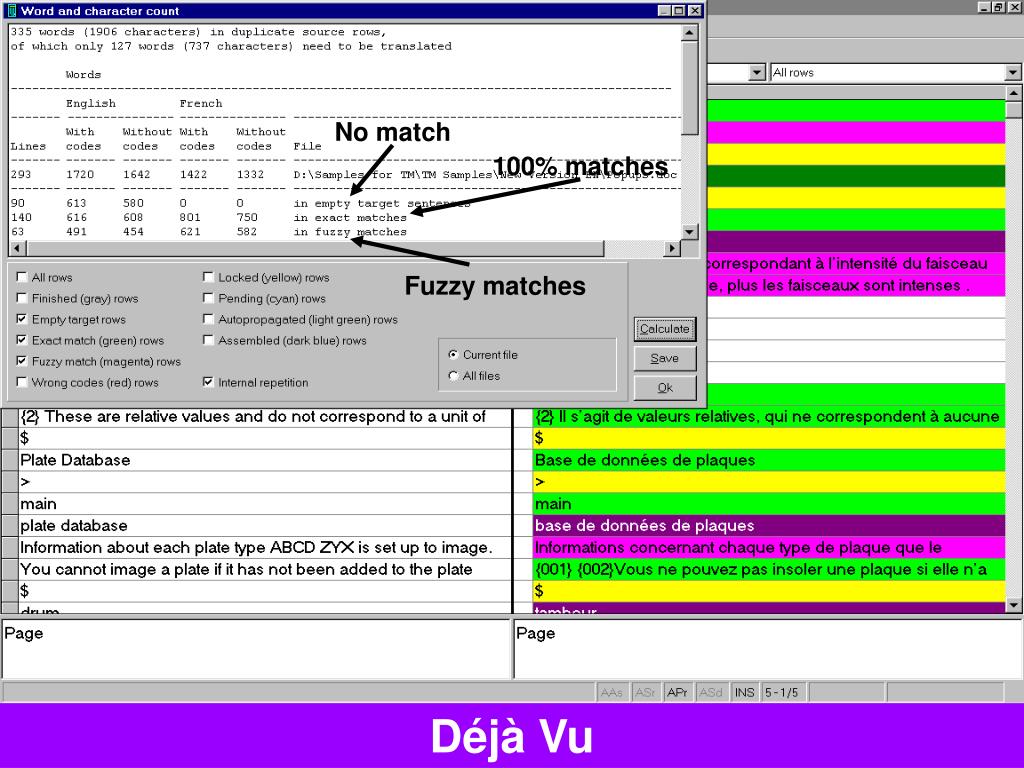
Task: Select the source cell "plate database" in lowercase
Action: point(265,526)
